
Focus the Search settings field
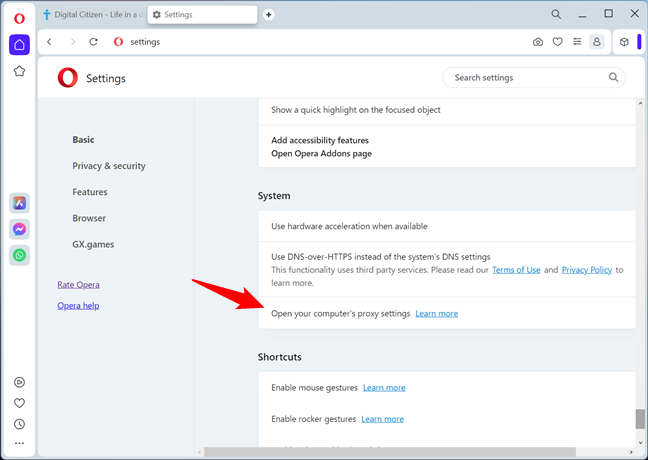point(534,77)
